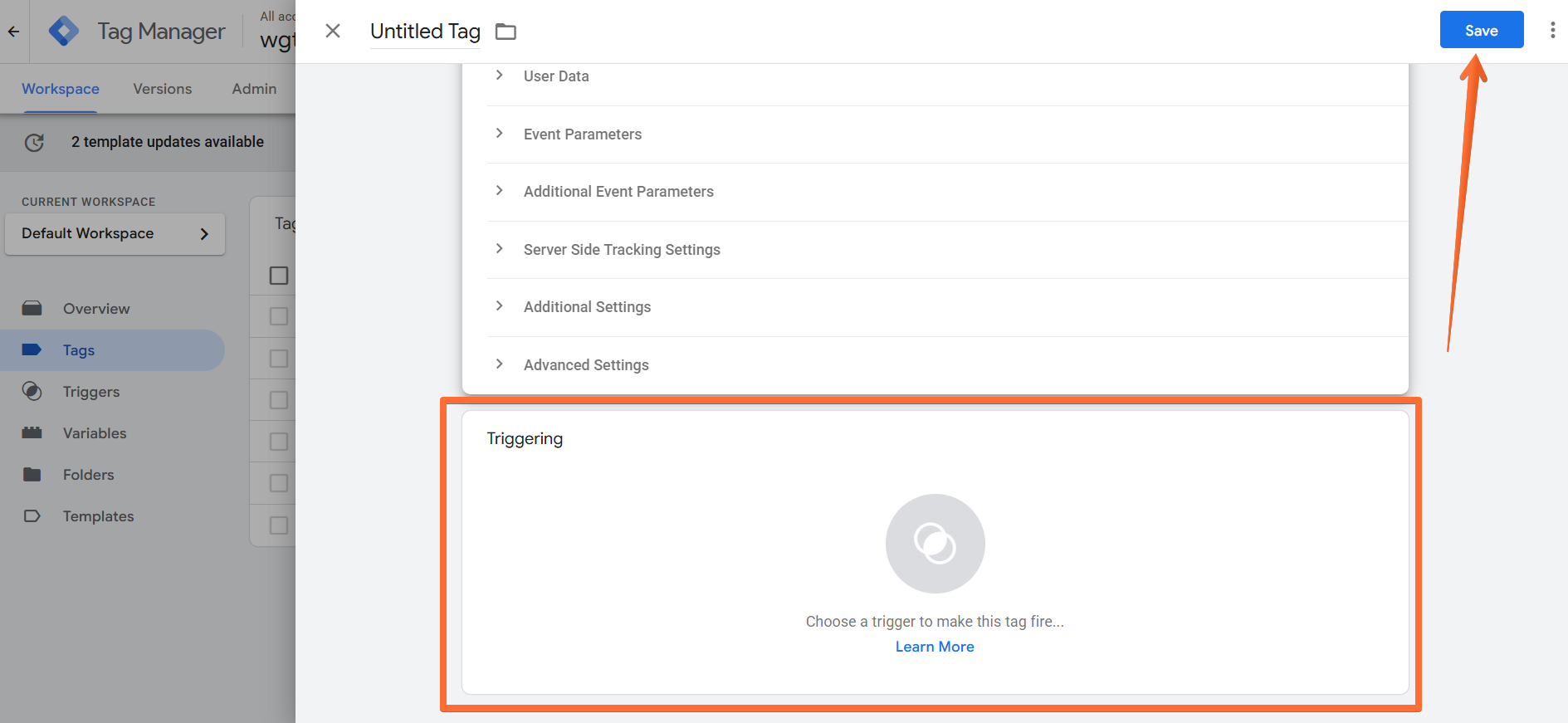1568x723 pixels.
Task: Open the 2 template updates available notice
Action: (168, 142)
